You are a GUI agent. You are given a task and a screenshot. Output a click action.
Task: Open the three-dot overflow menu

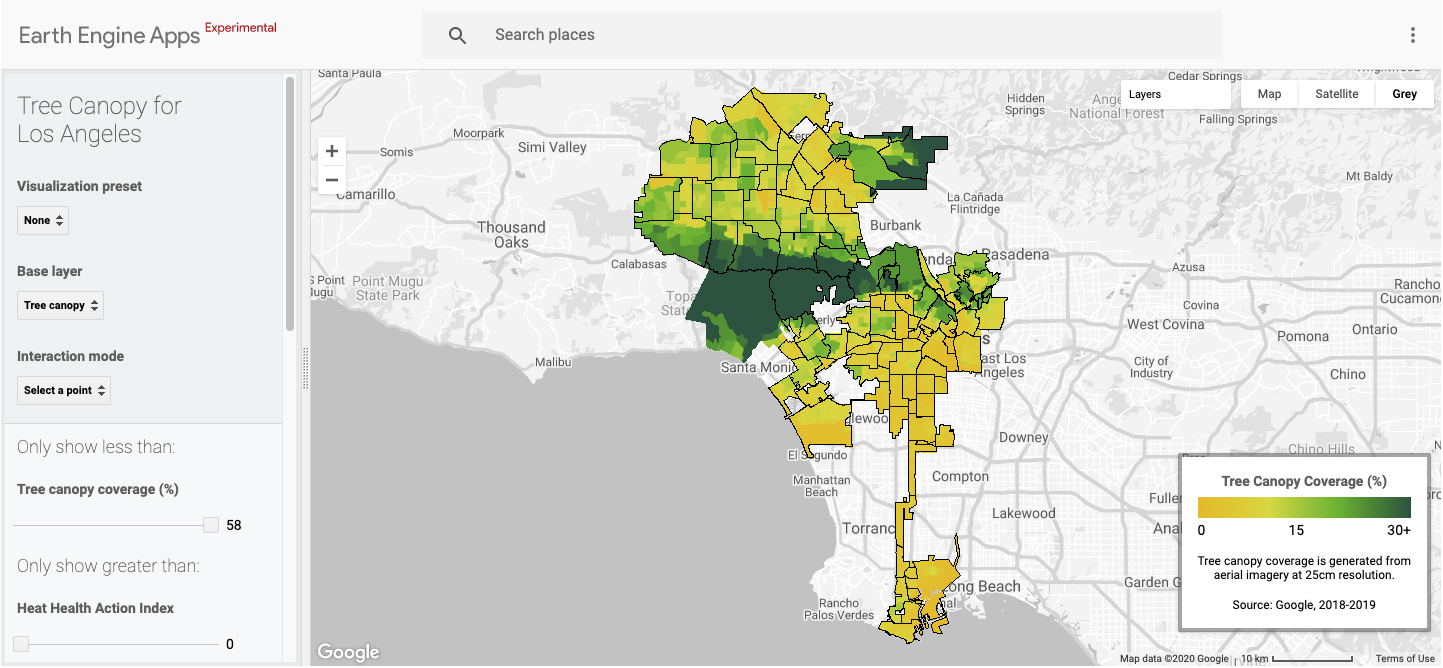click(x=1413, y=34)
